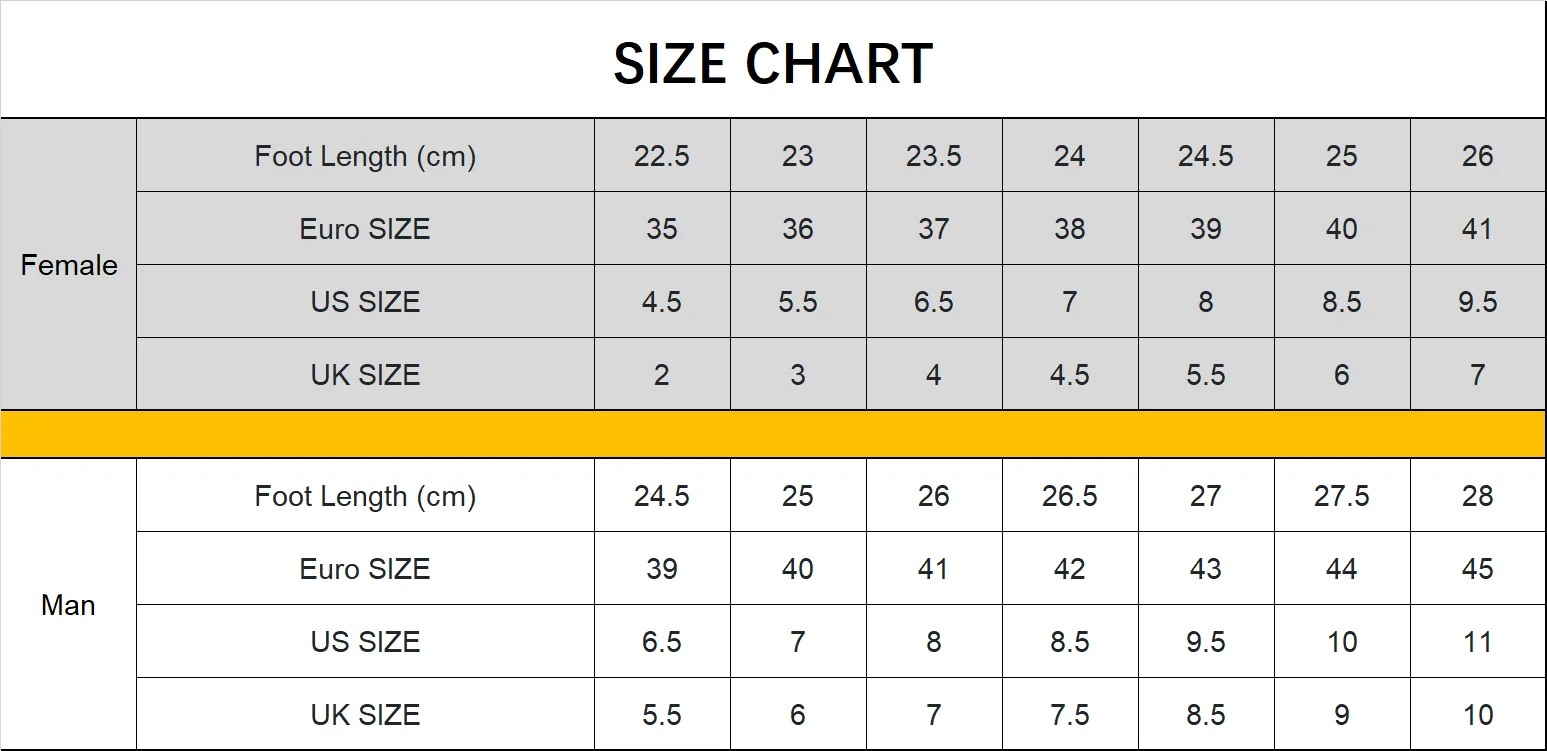Click Female UK size 4.5 cell

coord(1069,375)
